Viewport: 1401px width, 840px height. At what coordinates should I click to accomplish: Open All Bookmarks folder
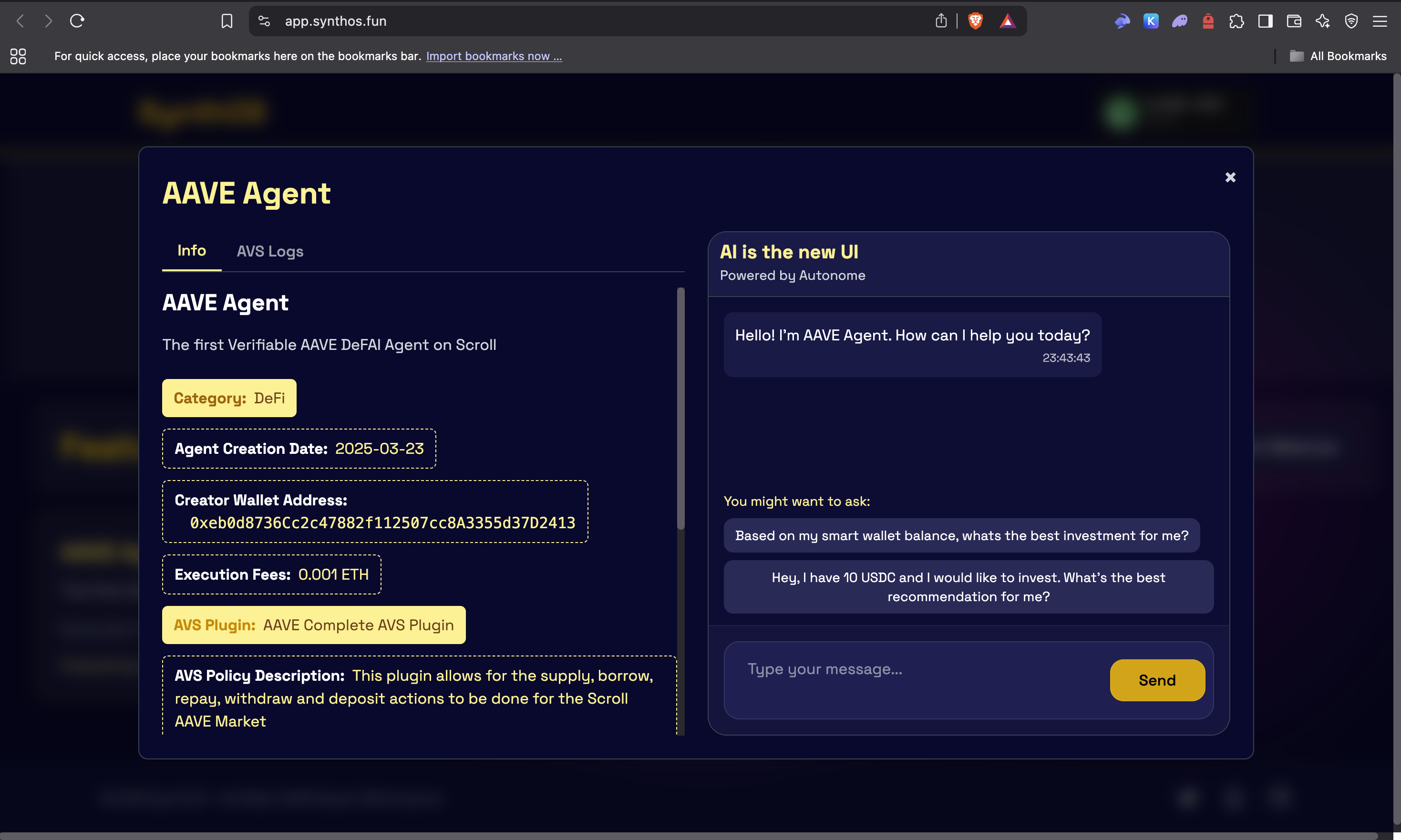click(x=1338, y=56)
